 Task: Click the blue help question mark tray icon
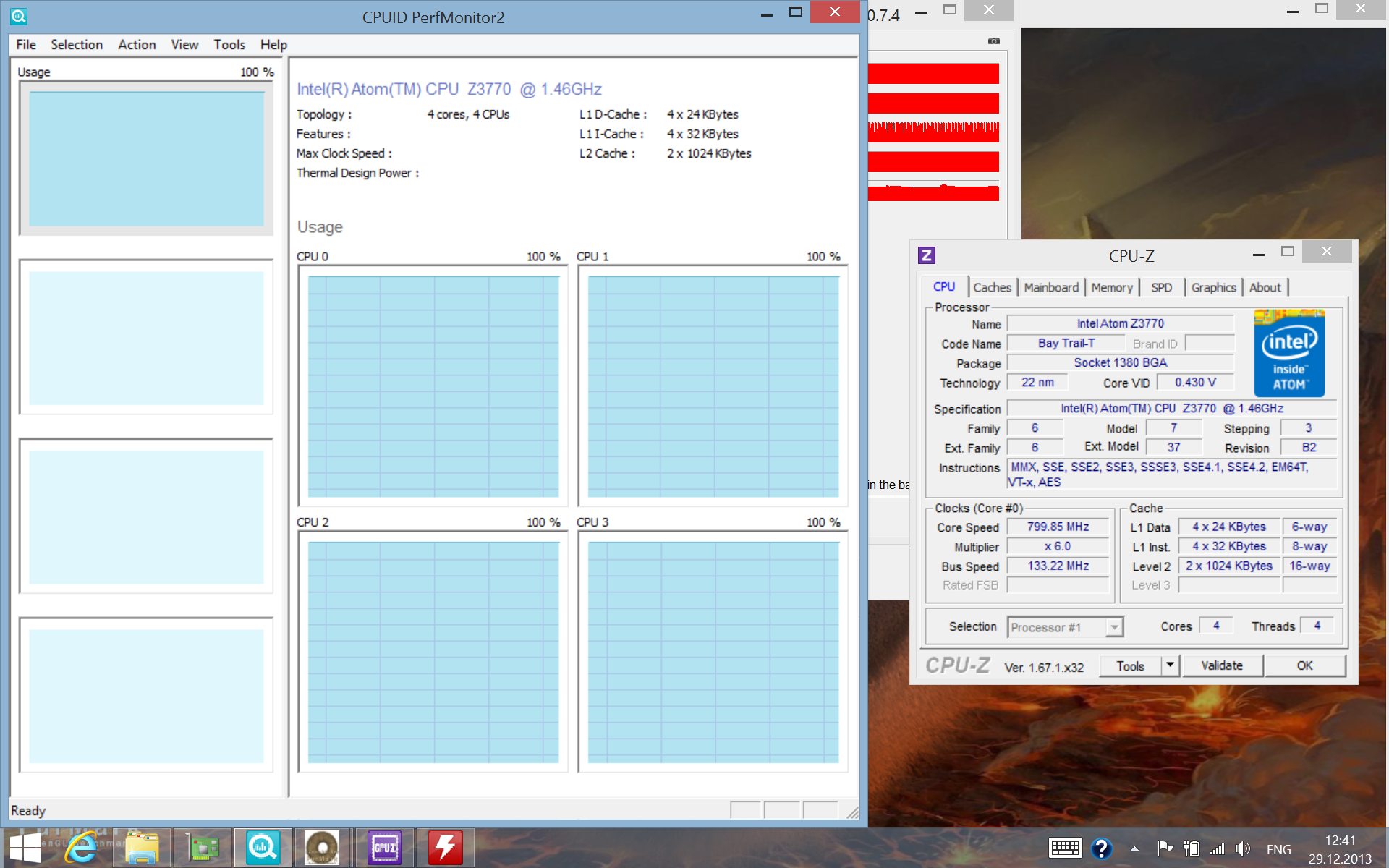[x=1102, y=848]
